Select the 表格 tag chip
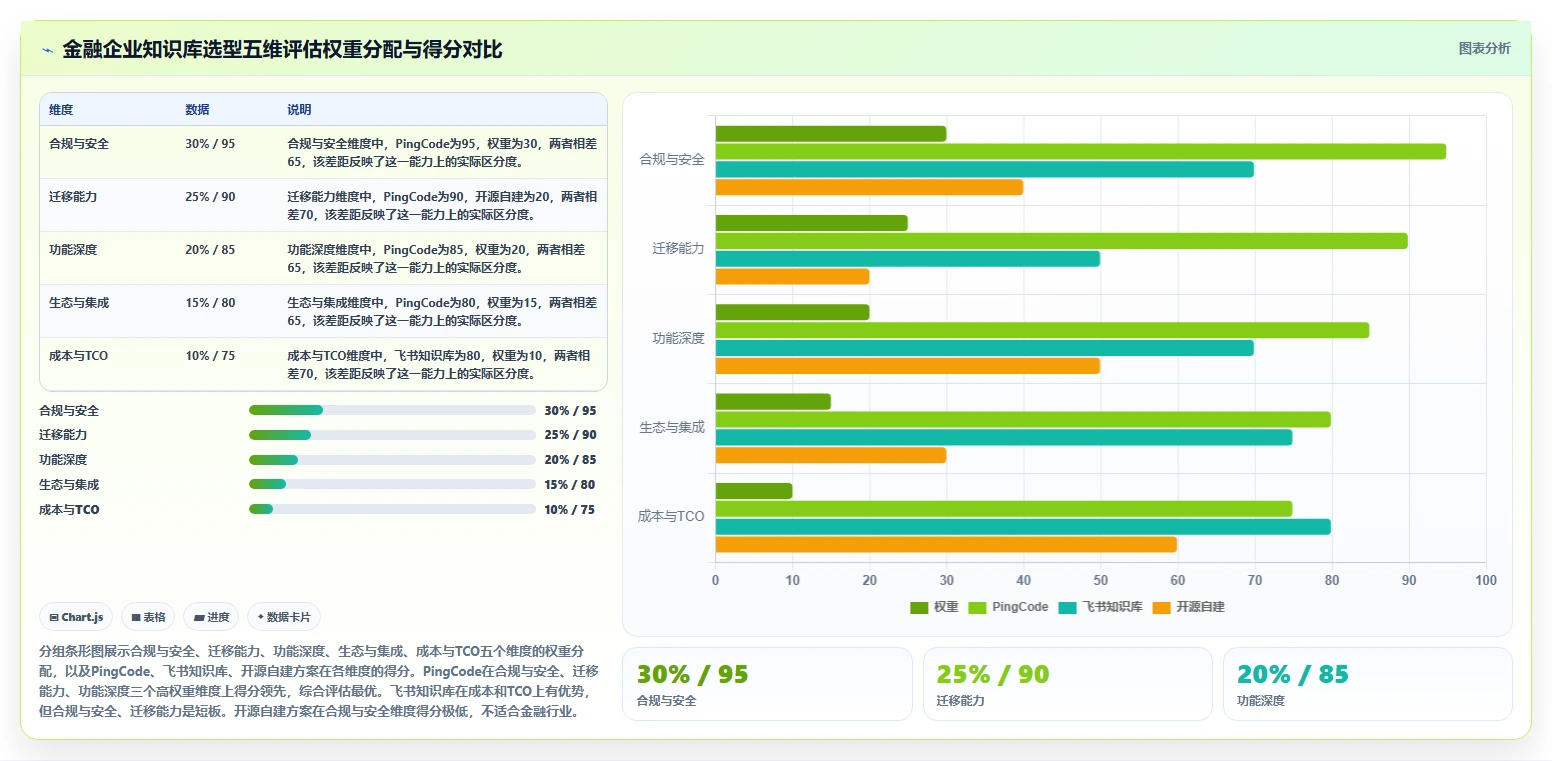Image resolution: width=1552 pixels, height=761 pixels. pyautogui.click(x=148, y=617)
